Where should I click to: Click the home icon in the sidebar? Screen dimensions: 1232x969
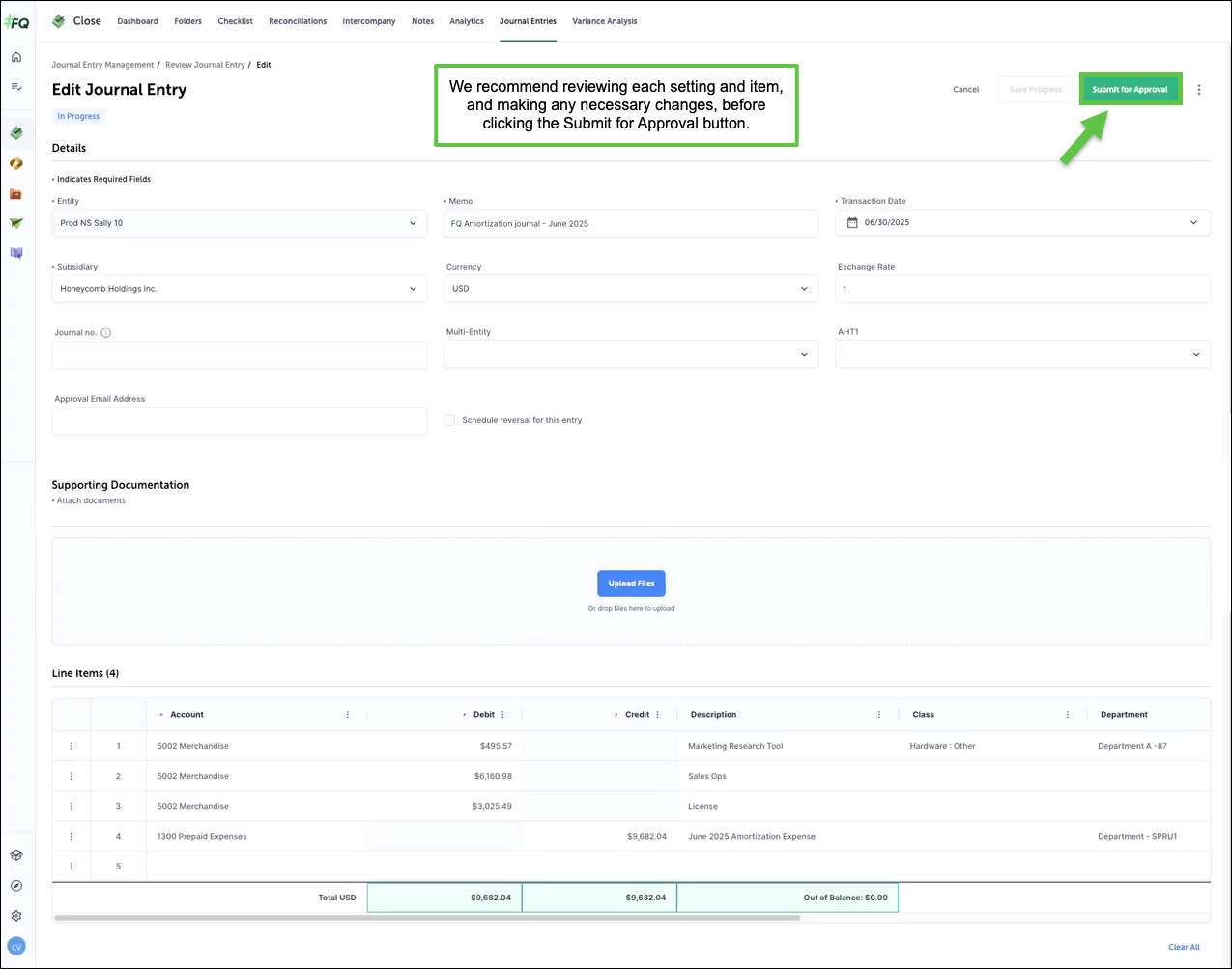[16, 57]
